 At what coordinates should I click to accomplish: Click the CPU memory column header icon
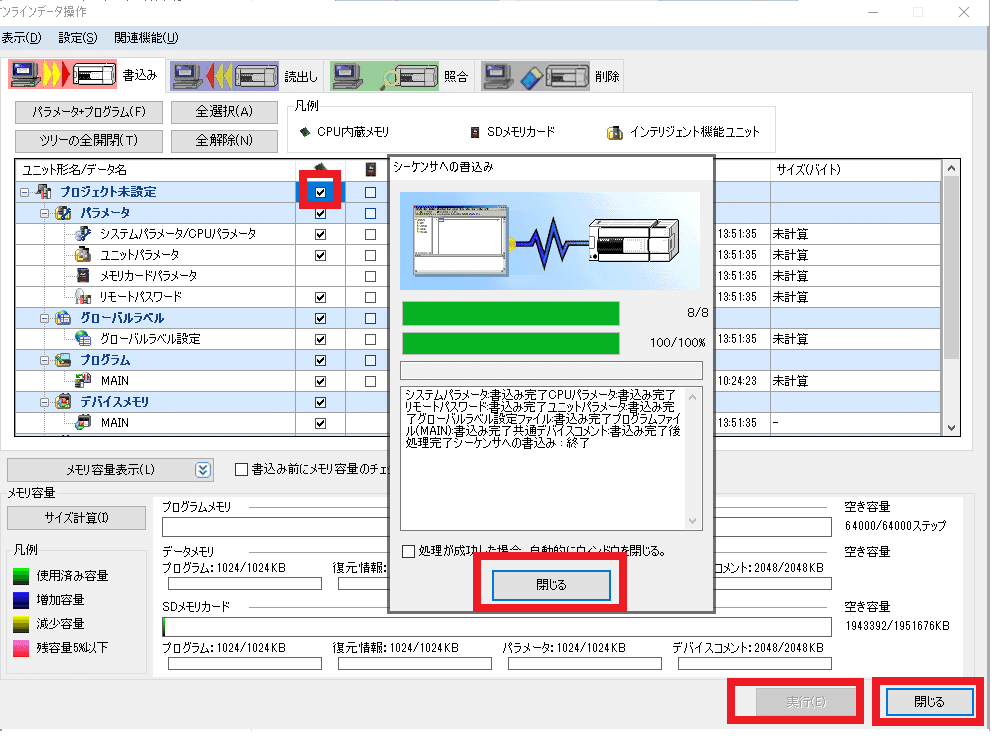pos(320,168)
